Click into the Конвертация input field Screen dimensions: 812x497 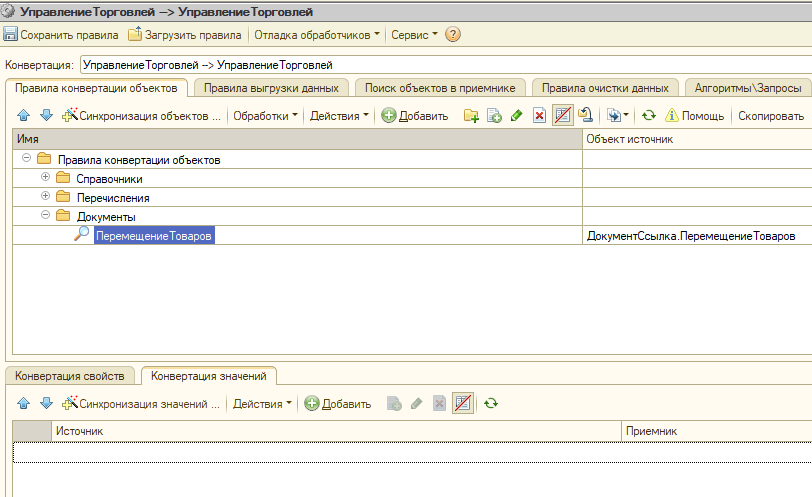[x=445, y=65]
